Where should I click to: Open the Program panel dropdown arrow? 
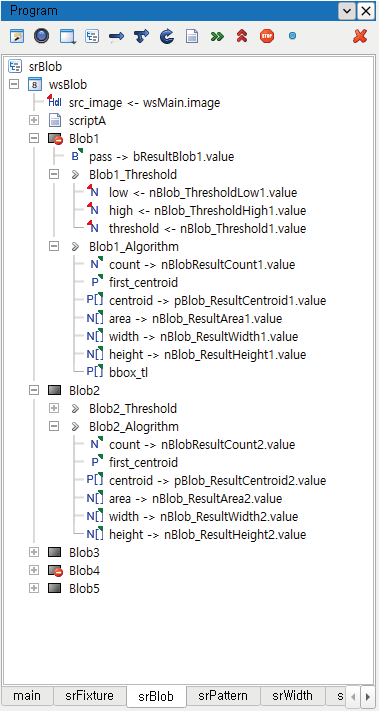tap(347, 11)
